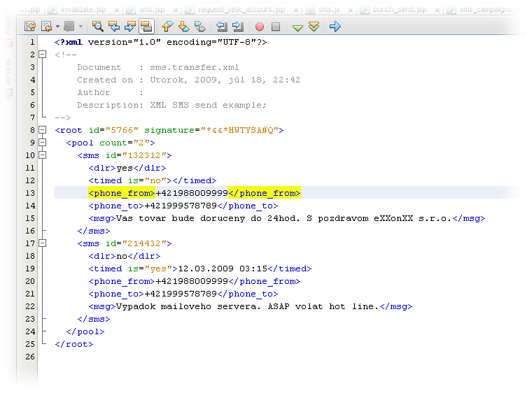Close the invalidate.jsp tab
This screenshot has width=527, height=393.
click(117, 10)
